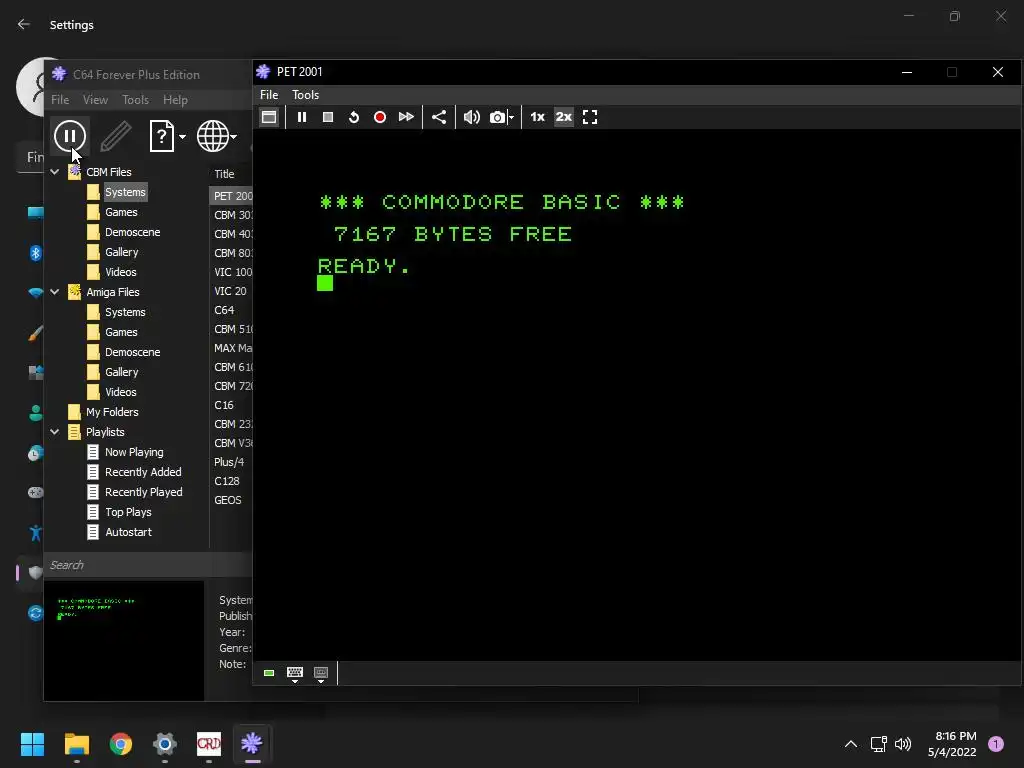Click the Search field in C64 Forever

148,565
